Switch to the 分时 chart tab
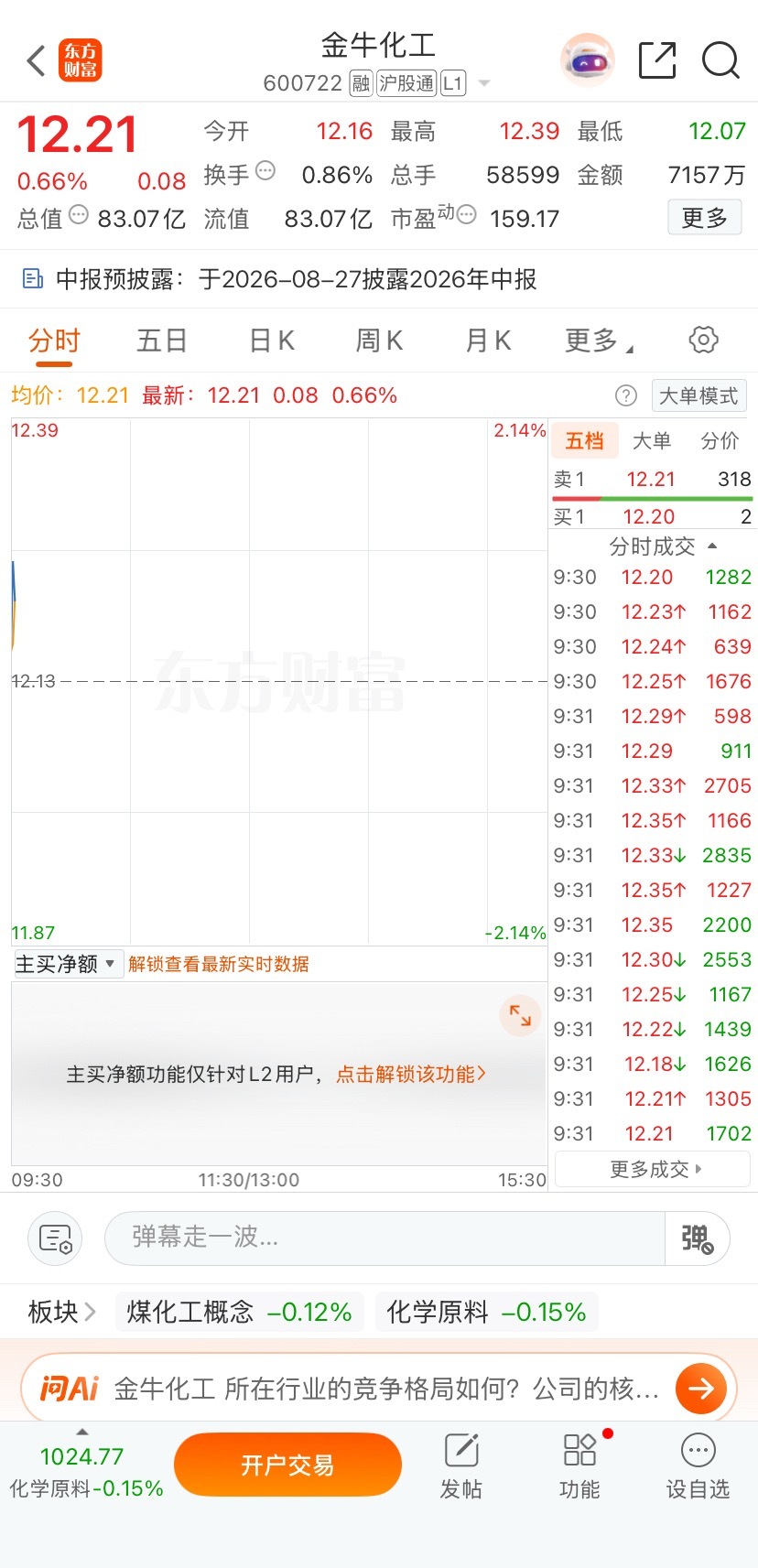 [x=54, y=341]
